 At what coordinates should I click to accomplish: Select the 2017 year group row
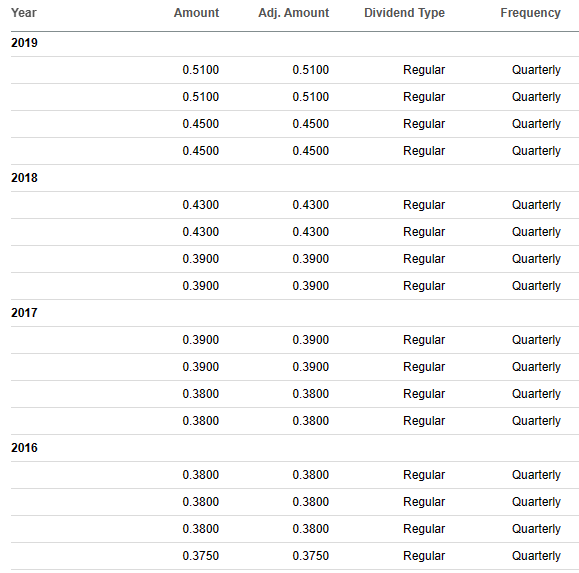pyautogui.click(x=295, y=313)
